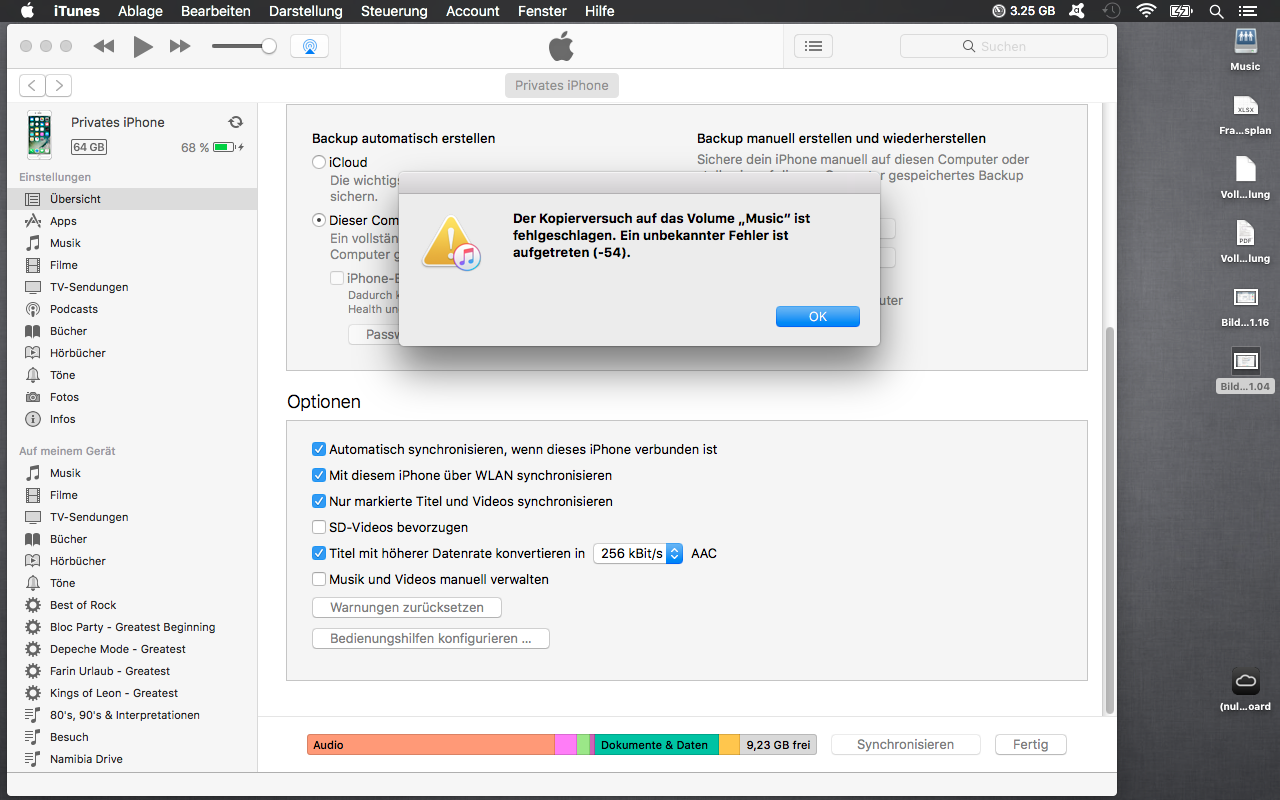Select the Bild...1.16 desktop screenshot file
Image resolution: width=1280 pixels, height=800 pixels.
click(1245, 306)
